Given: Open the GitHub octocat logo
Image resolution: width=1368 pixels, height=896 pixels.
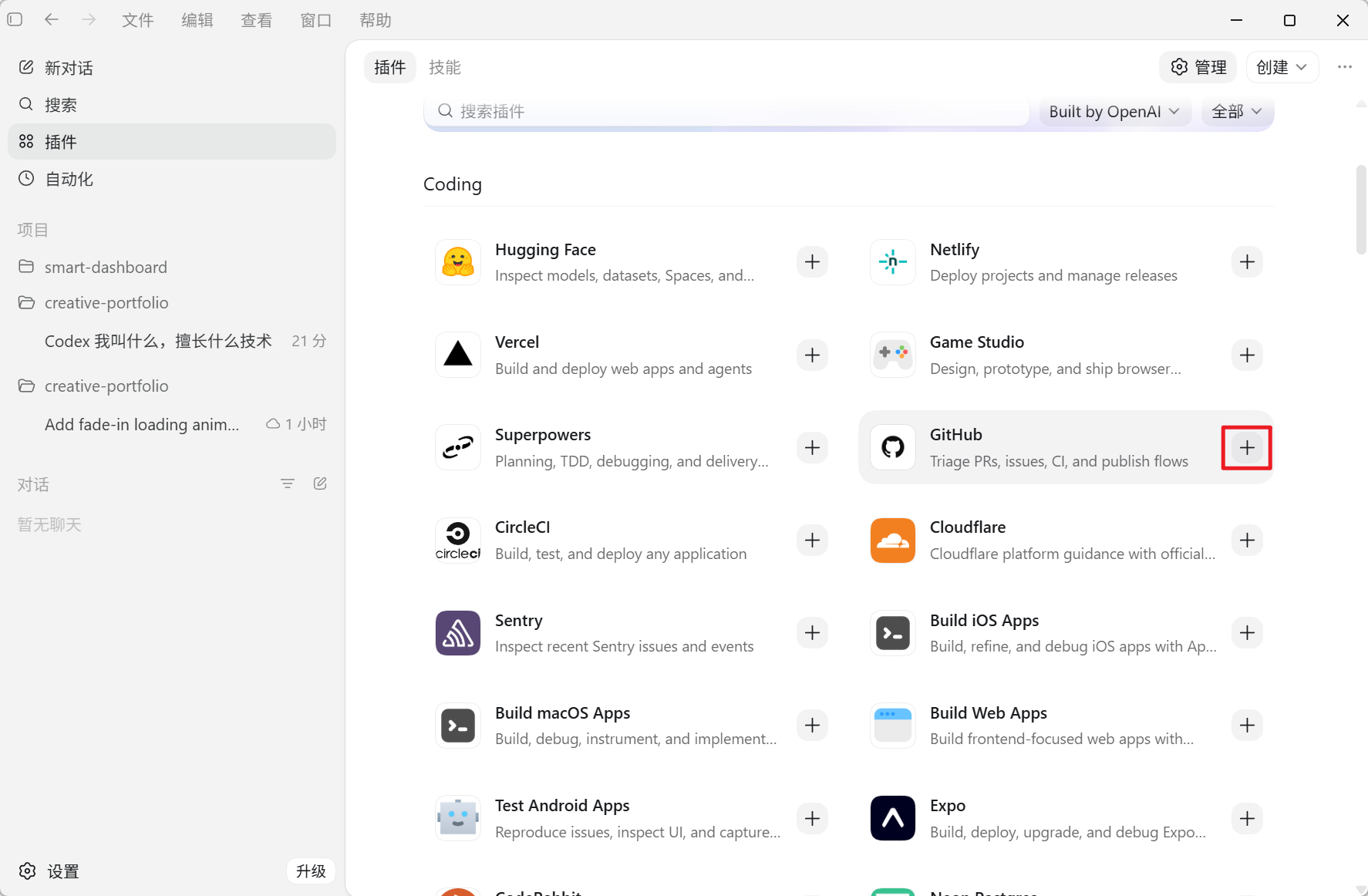Looking at the screenshot, I should click(x=893, y=447).
